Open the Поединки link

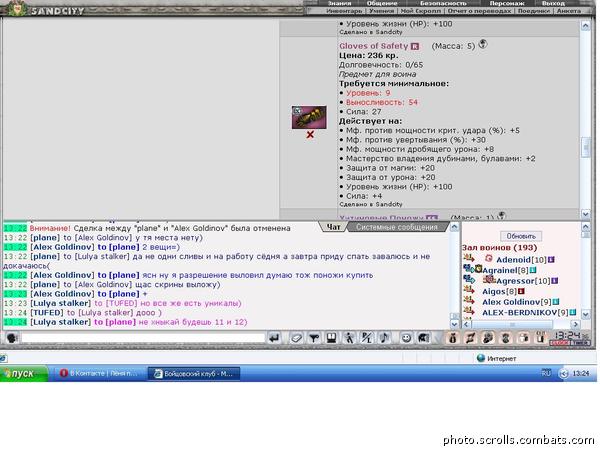pos(533,11)
